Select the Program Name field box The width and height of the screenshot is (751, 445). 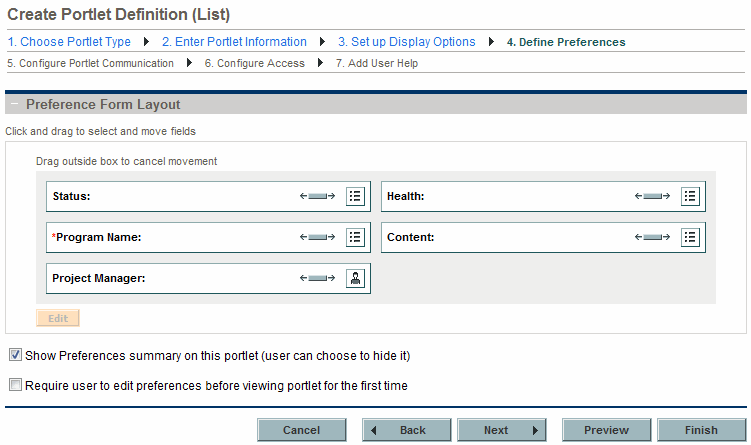(208, 237)
